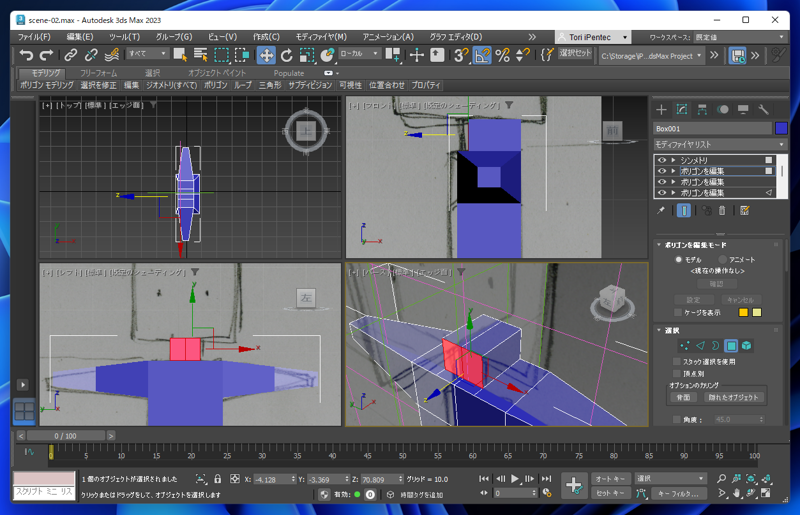
Task: Activate the Select and Link chain icon
Action: [x=70, y=55]
